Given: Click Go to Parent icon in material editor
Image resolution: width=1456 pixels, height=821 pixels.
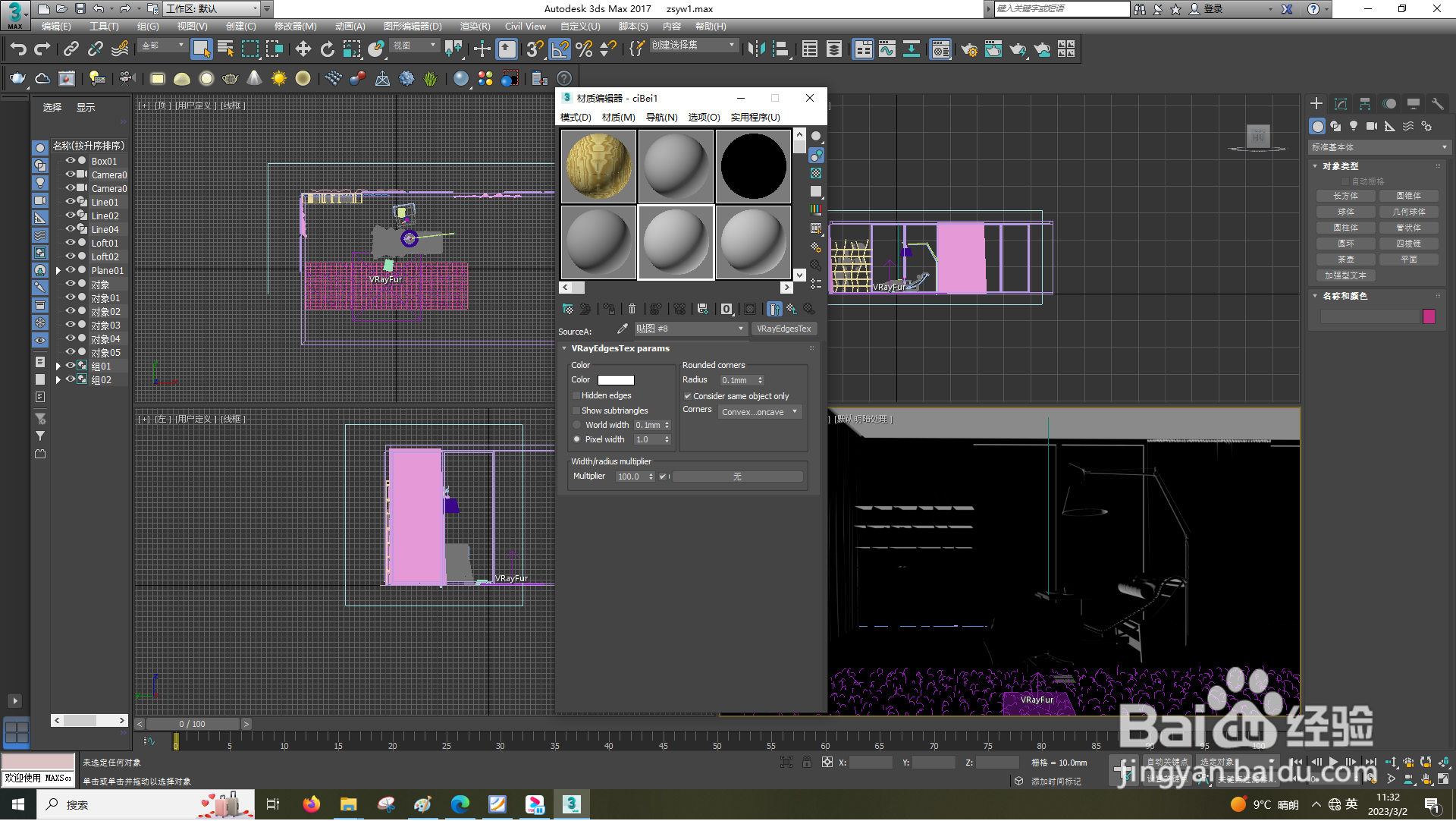Looking at the screenshot, I should 791,309.
